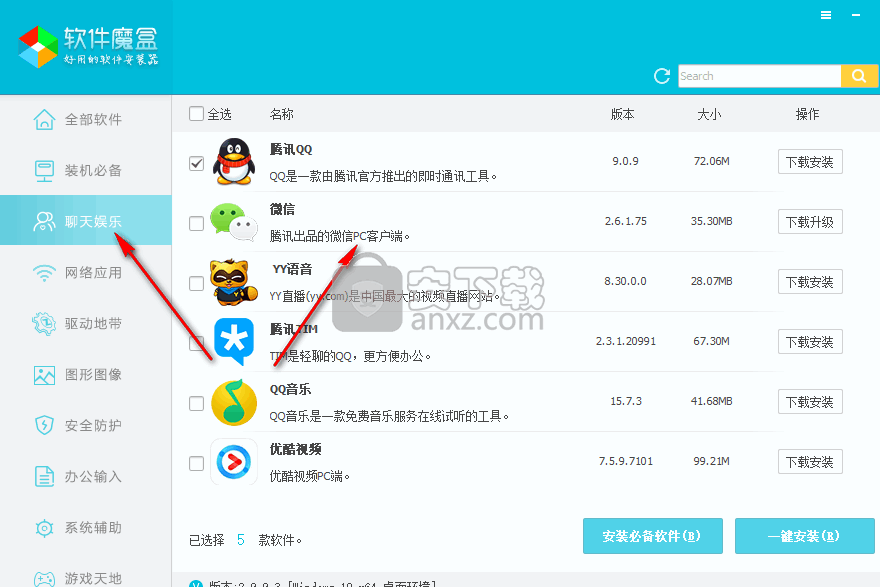Click the 微信 green chat bubble icon
Screen dimensions: 880x587
(233, 222)
